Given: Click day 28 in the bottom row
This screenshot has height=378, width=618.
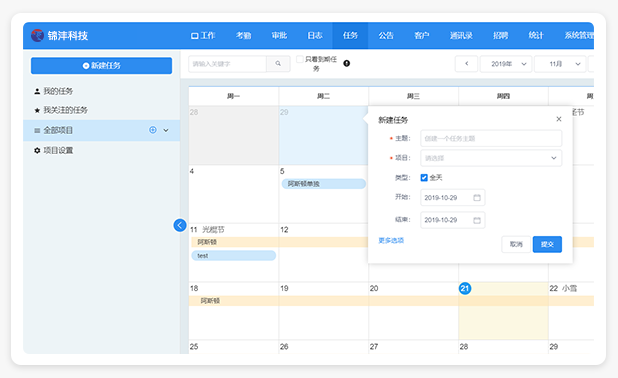Looking at the screenshot, I should click(x=464, y=346).
